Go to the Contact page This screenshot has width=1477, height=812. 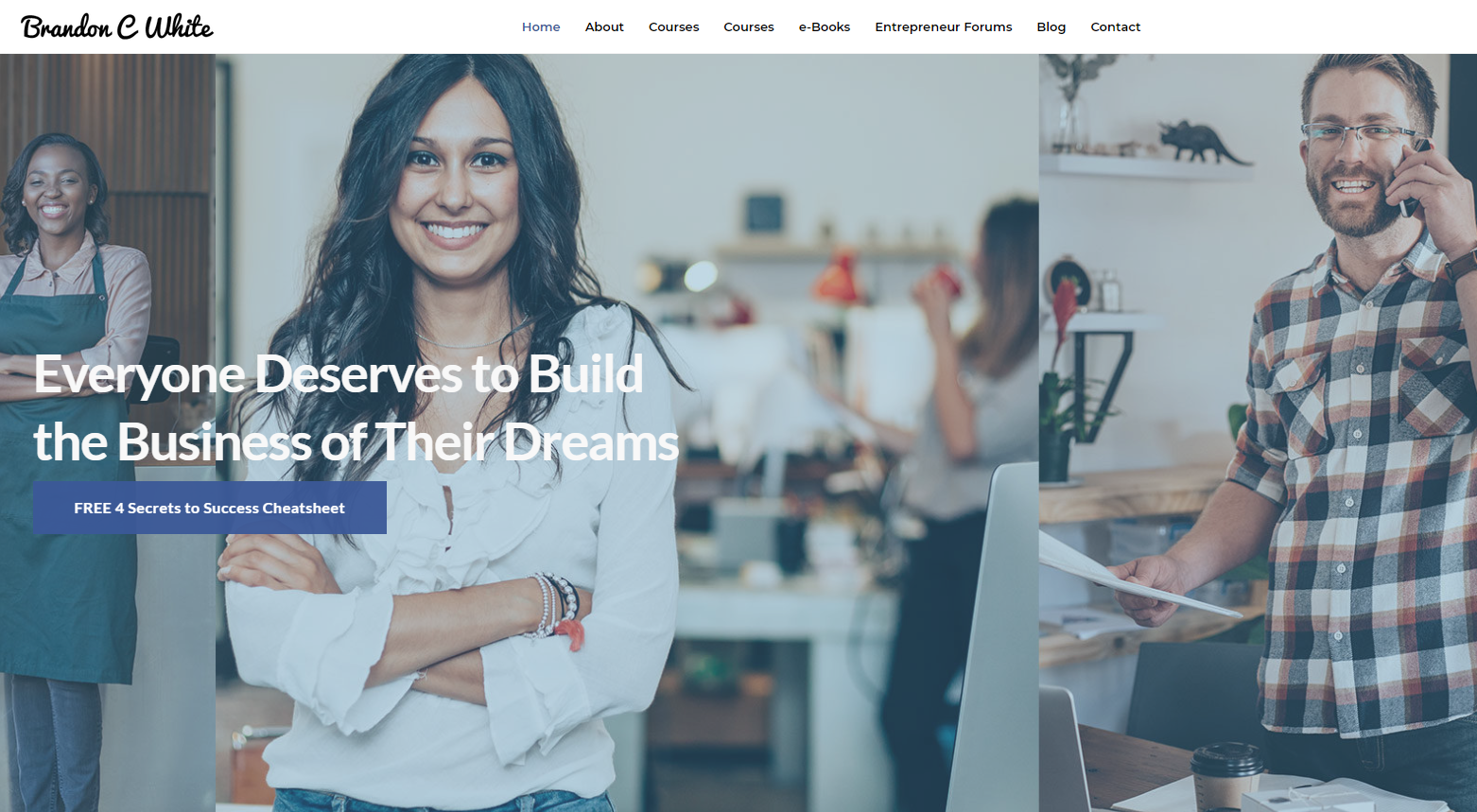(1116, 26)
